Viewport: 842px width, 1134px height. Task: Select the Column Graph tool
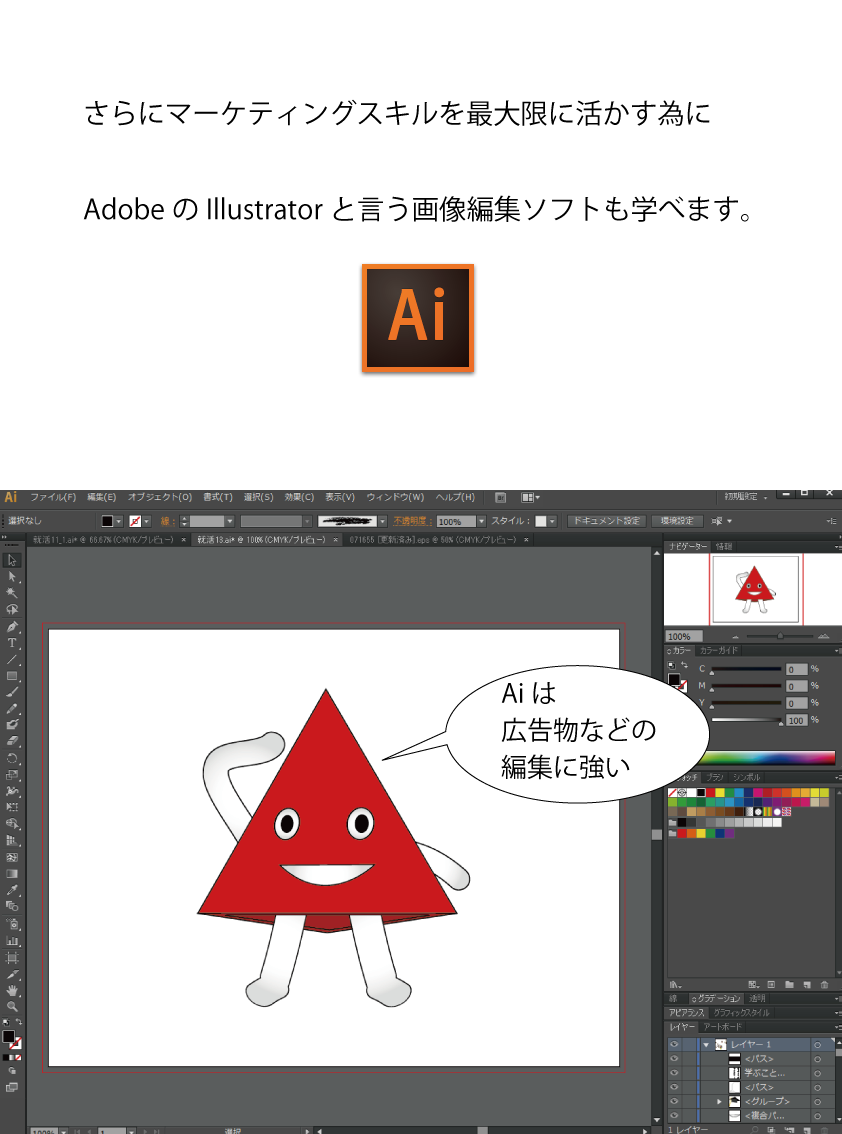[x=12, y=941]
